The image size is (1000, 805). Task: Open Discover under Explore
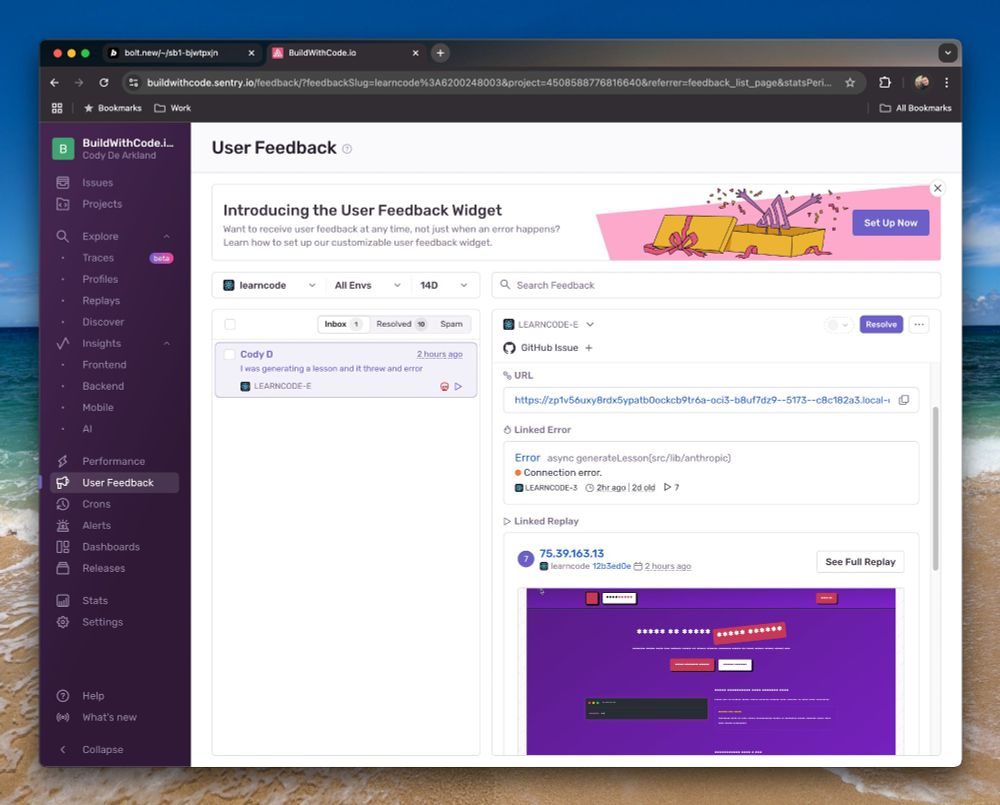point(103,322)
